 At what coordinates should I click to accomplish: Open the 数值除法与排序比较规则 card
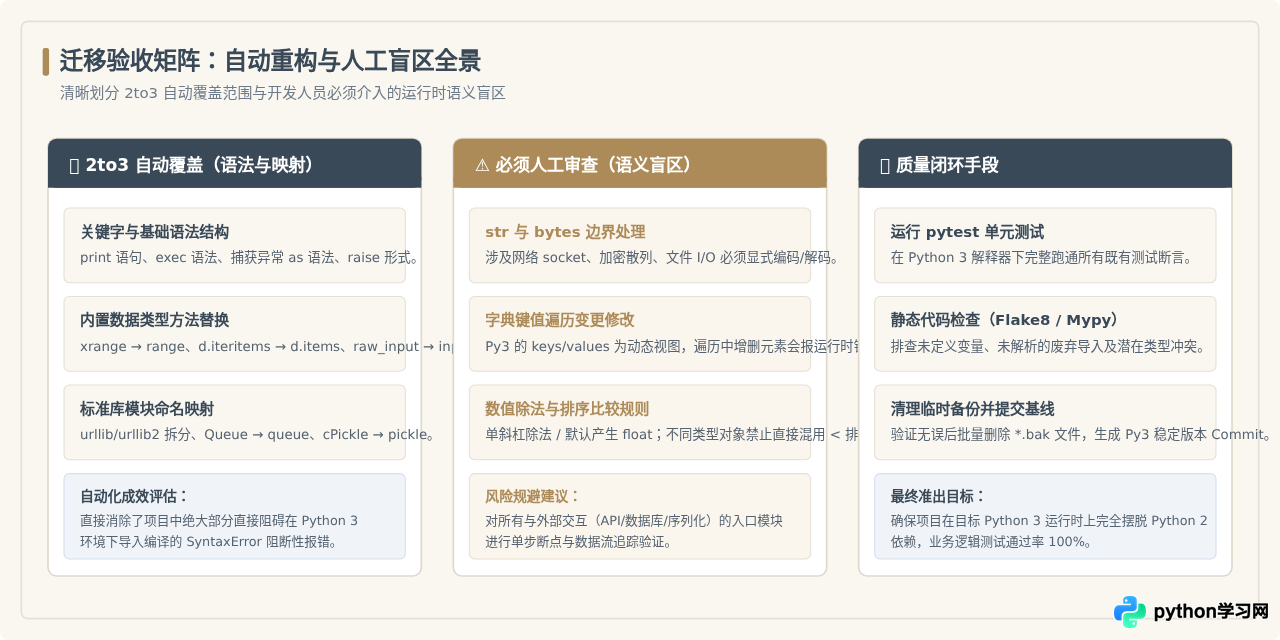(x=640, y=422)
